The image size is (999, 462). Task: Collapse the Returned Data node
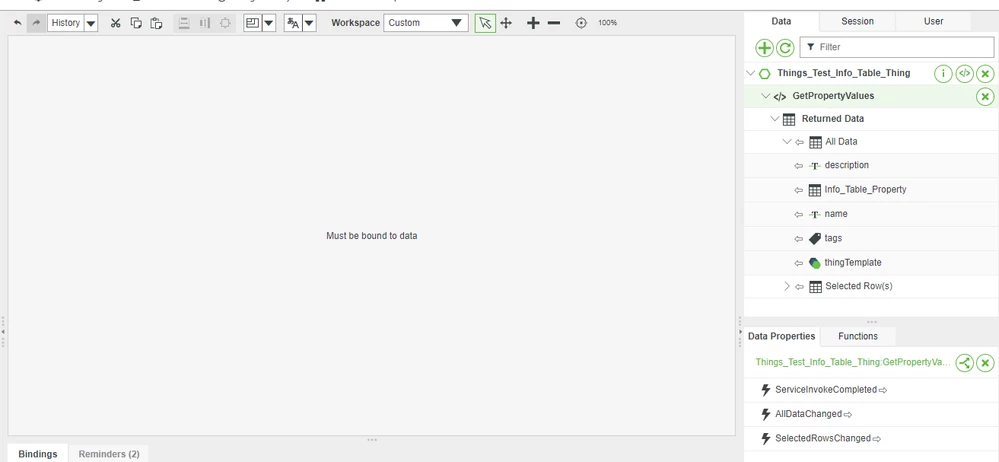(x=775, y=119)
